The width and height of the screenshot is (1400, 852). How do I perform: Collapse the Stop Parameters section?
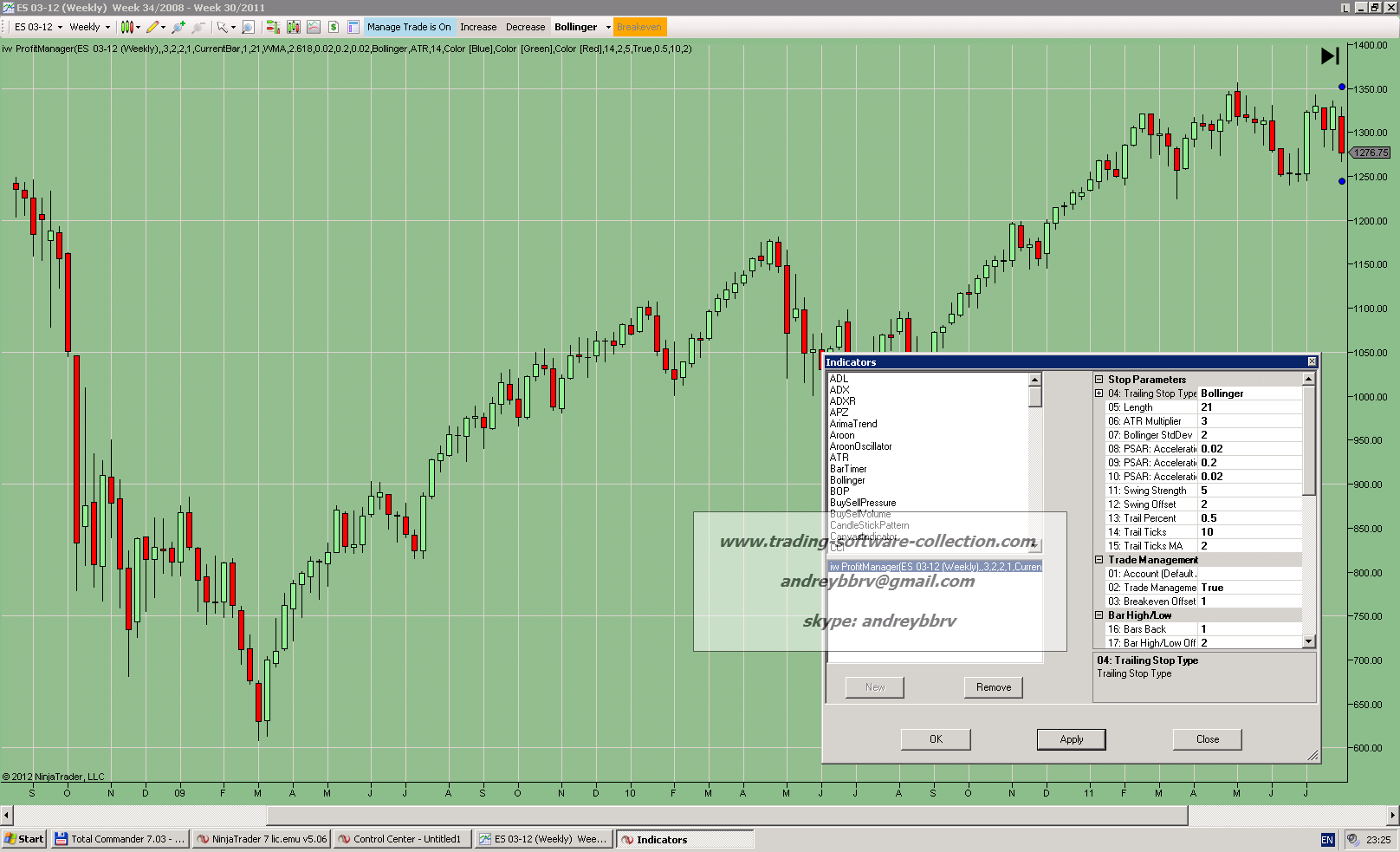[x=1099, y=380]
